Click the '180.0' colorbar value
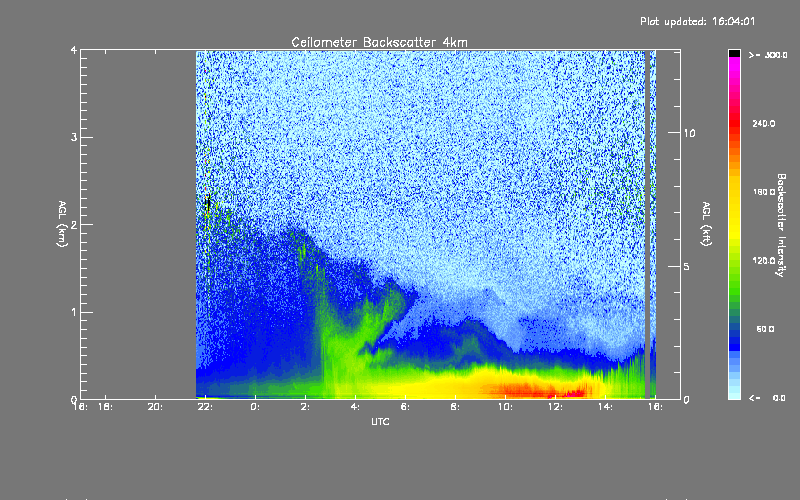800x500 pixels. 764,192
